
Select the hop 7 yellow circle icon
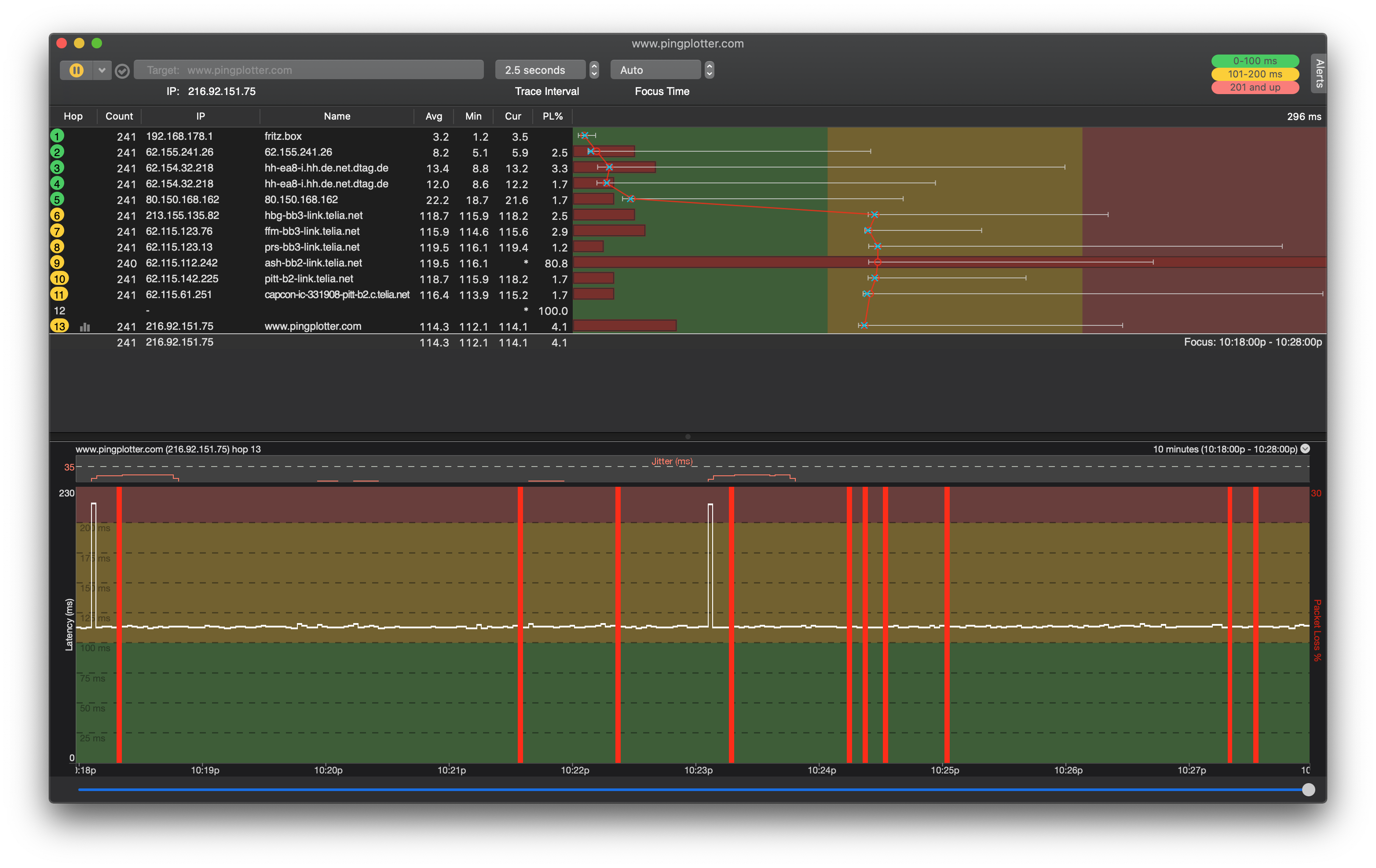[x=57, y=231]
